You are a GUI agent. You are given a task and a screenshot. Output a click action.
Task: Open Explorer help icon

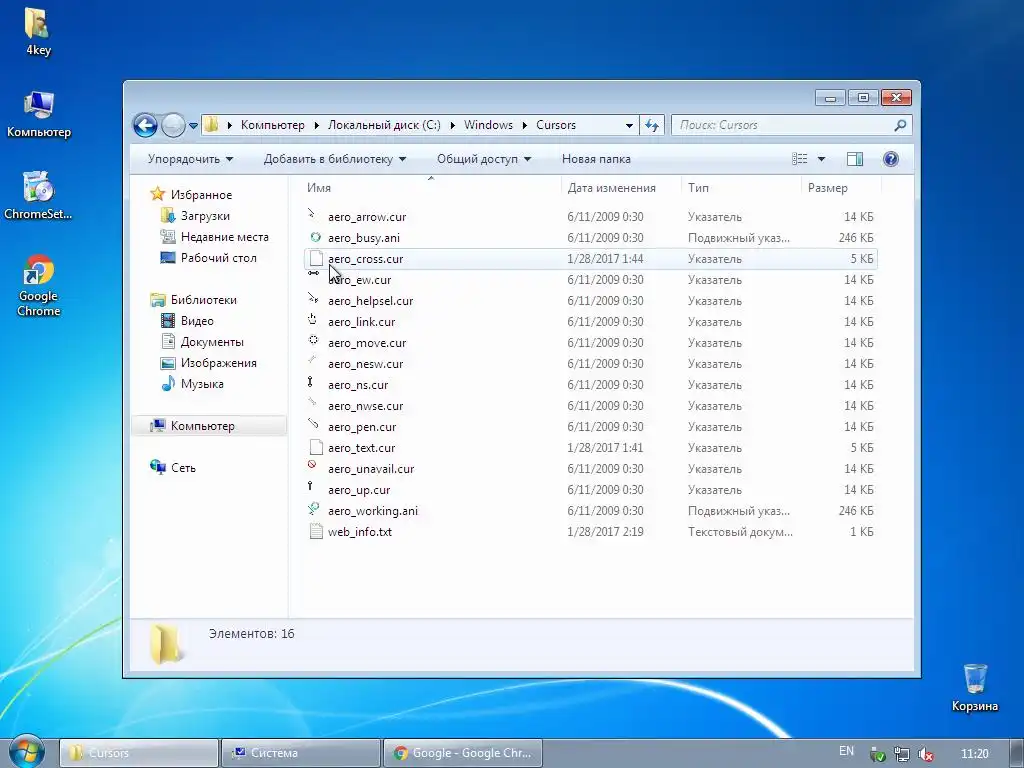pyautogui.click(x=890, y=159)
